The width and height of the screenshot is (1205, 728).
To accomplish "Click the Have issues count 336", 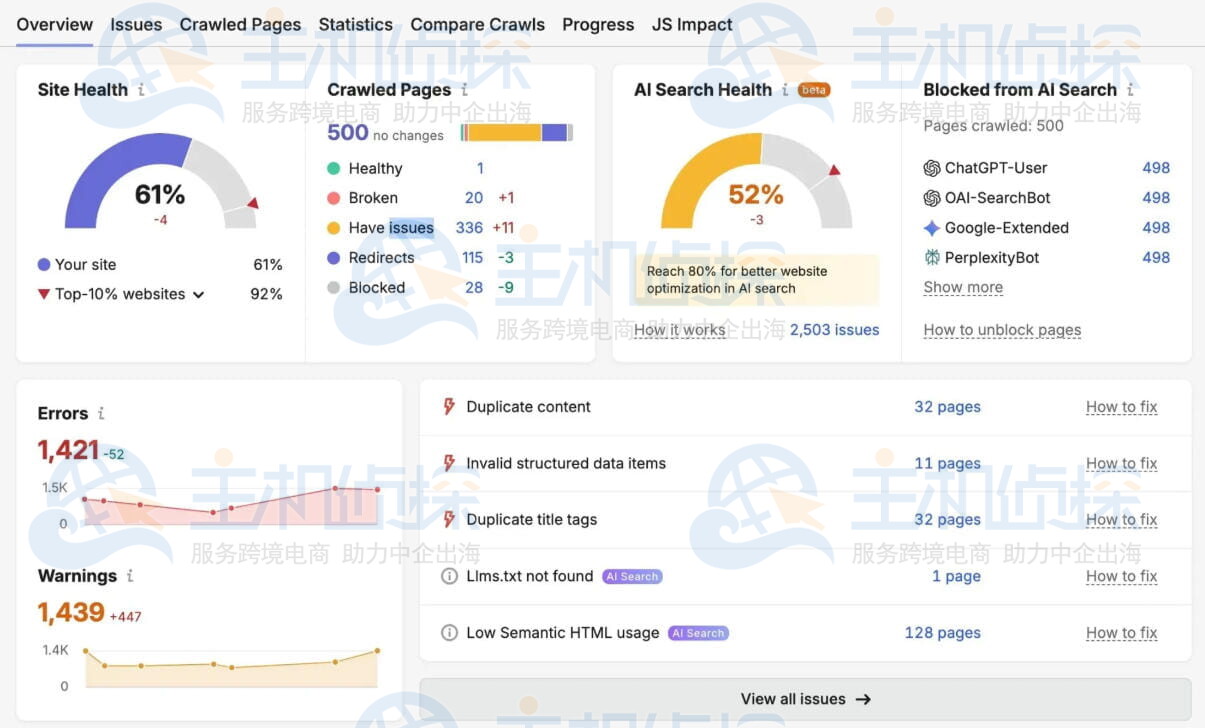I will pyautogui.click(x=469, y=228).
